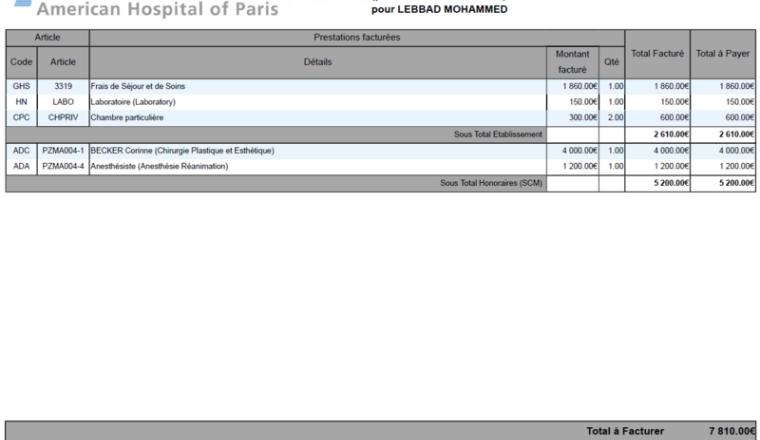This screenshot has width=760, height=440.
Task: Select the patient name LEBBAD MOHAMMED
Action: (x=452, y=9)
